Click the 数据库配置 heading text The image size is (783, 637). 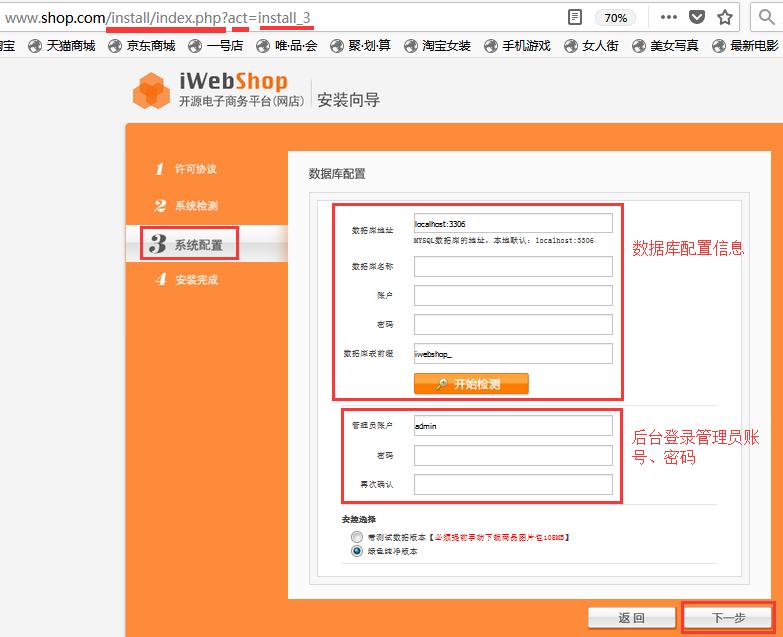(337, 174)
